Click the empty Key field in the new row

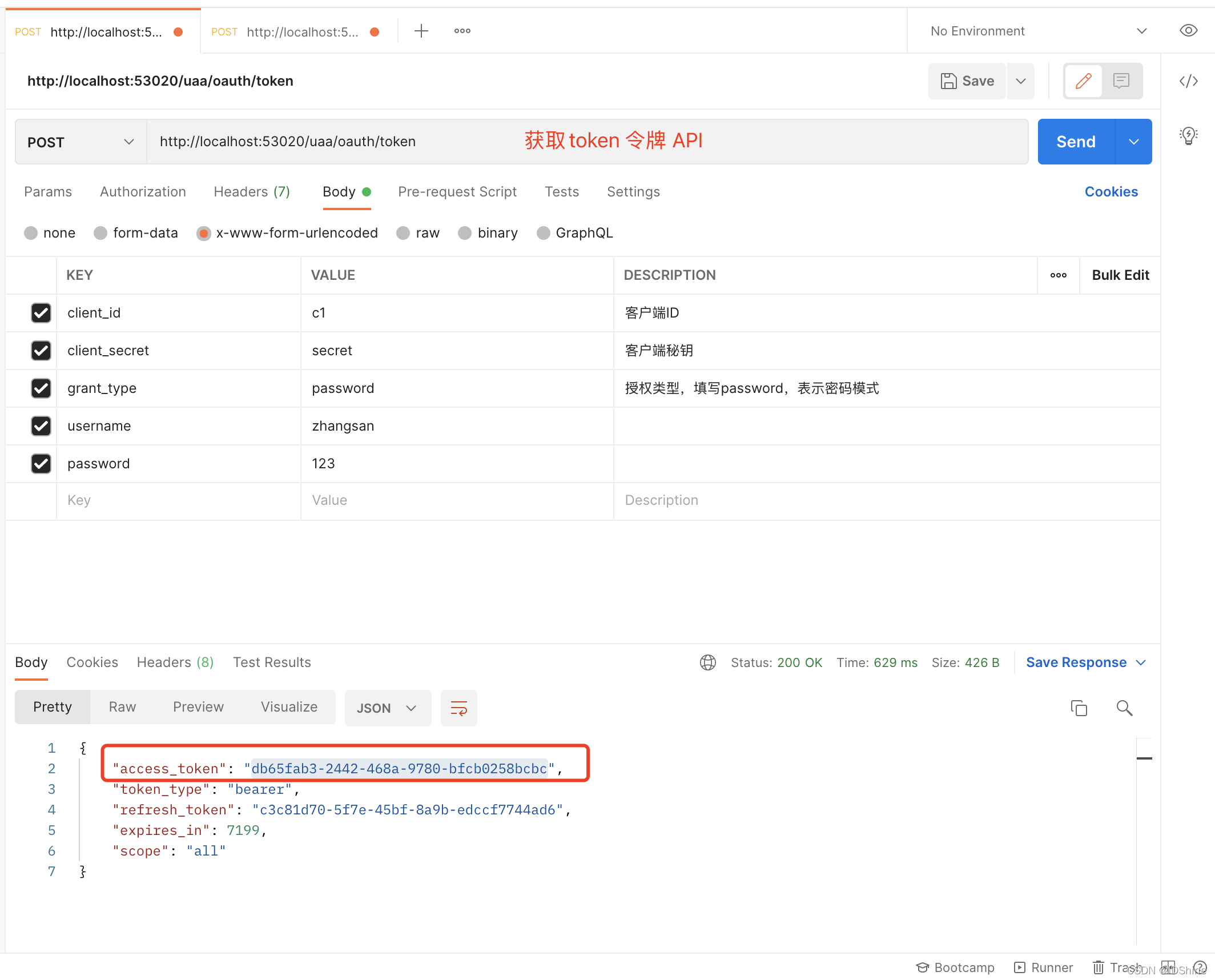pyautogui.click(x=179, y=500)
